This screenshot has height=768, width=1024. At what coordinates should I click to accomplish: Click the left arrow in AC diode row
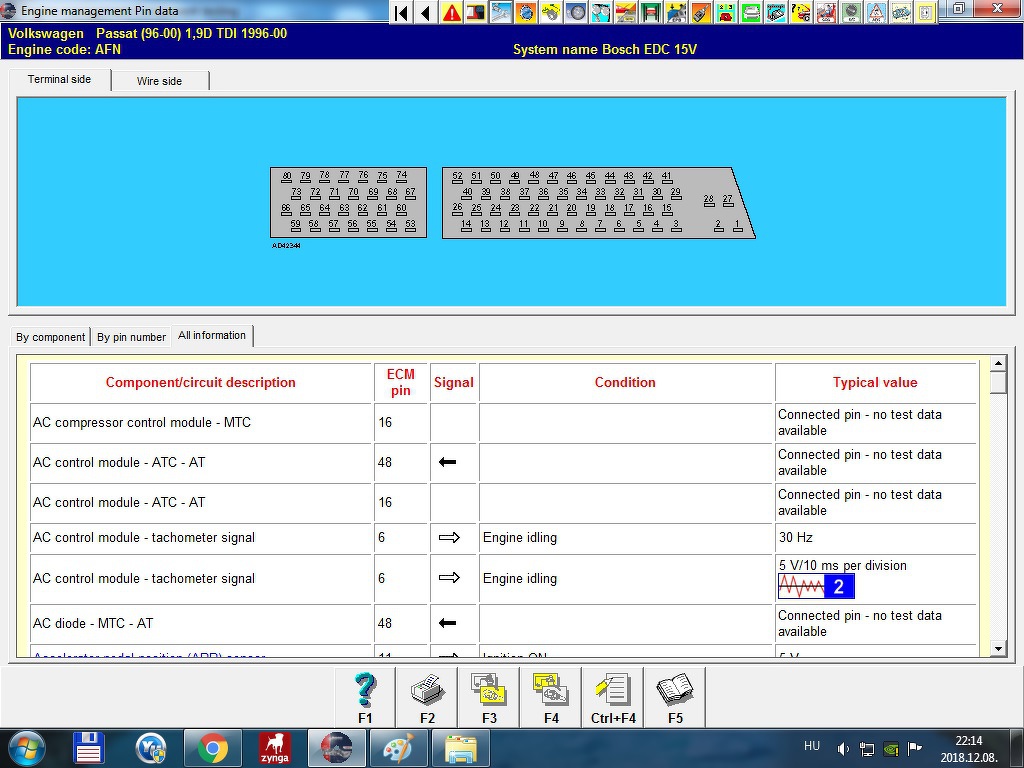pos(447,623)
